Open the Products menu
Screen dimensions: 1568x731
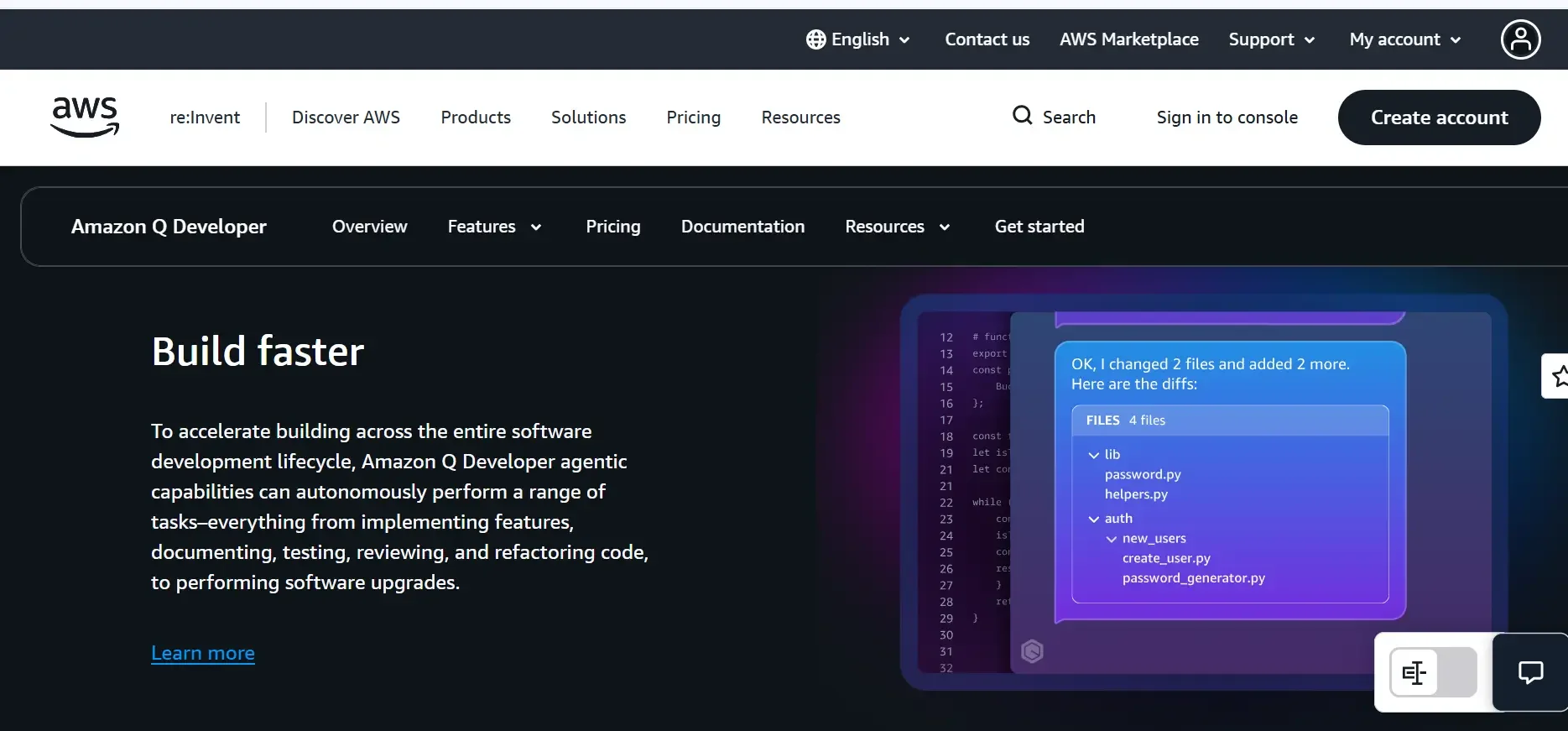tap(476, 117)
